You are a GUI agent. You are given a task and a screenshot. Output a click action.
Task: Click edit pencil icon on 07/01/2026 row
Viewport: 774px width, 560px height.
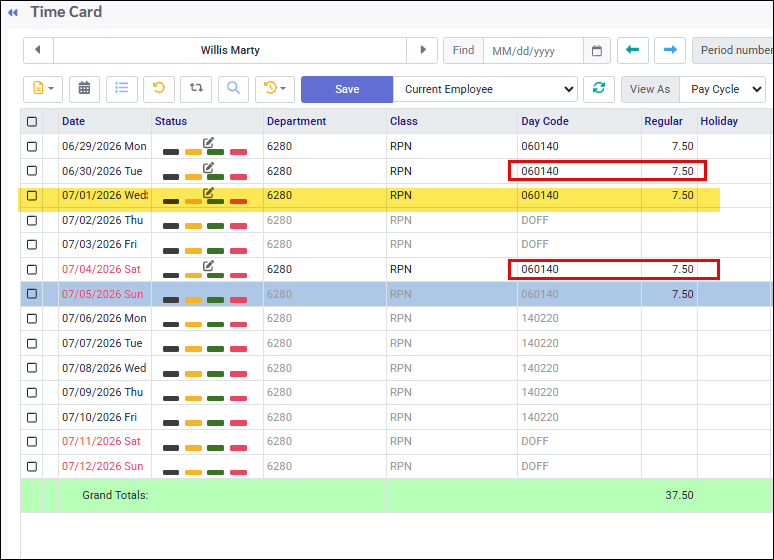tap(208, 193)
